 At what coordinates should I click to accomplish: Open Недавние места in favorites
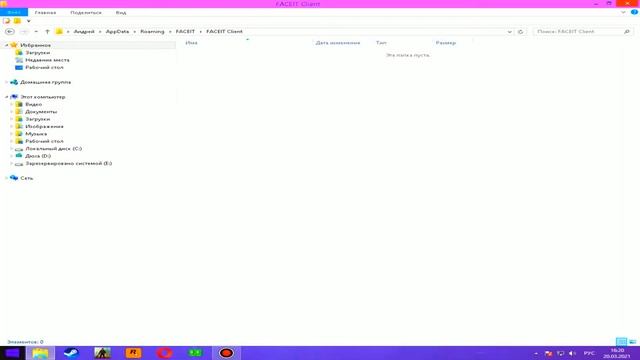[47, 60]
